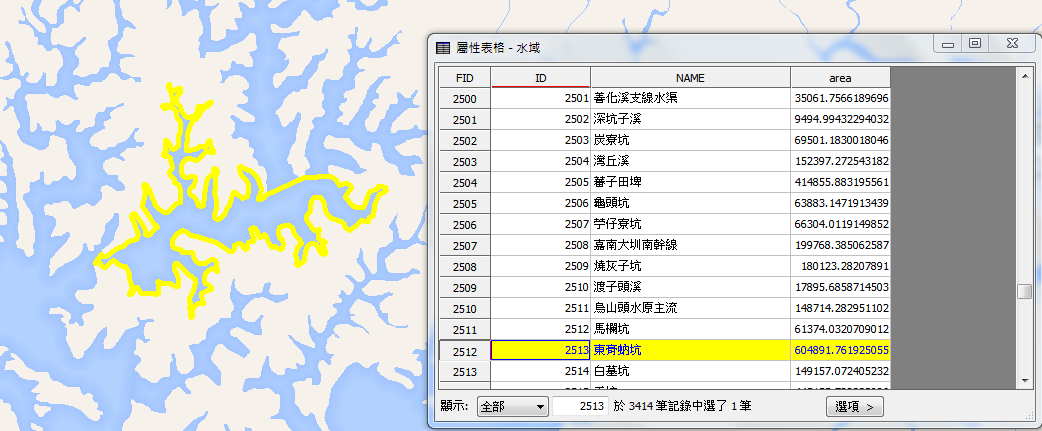Select the 白基坑 name cell
This screenshot has width=1042, height=431.
pos(690,371)
